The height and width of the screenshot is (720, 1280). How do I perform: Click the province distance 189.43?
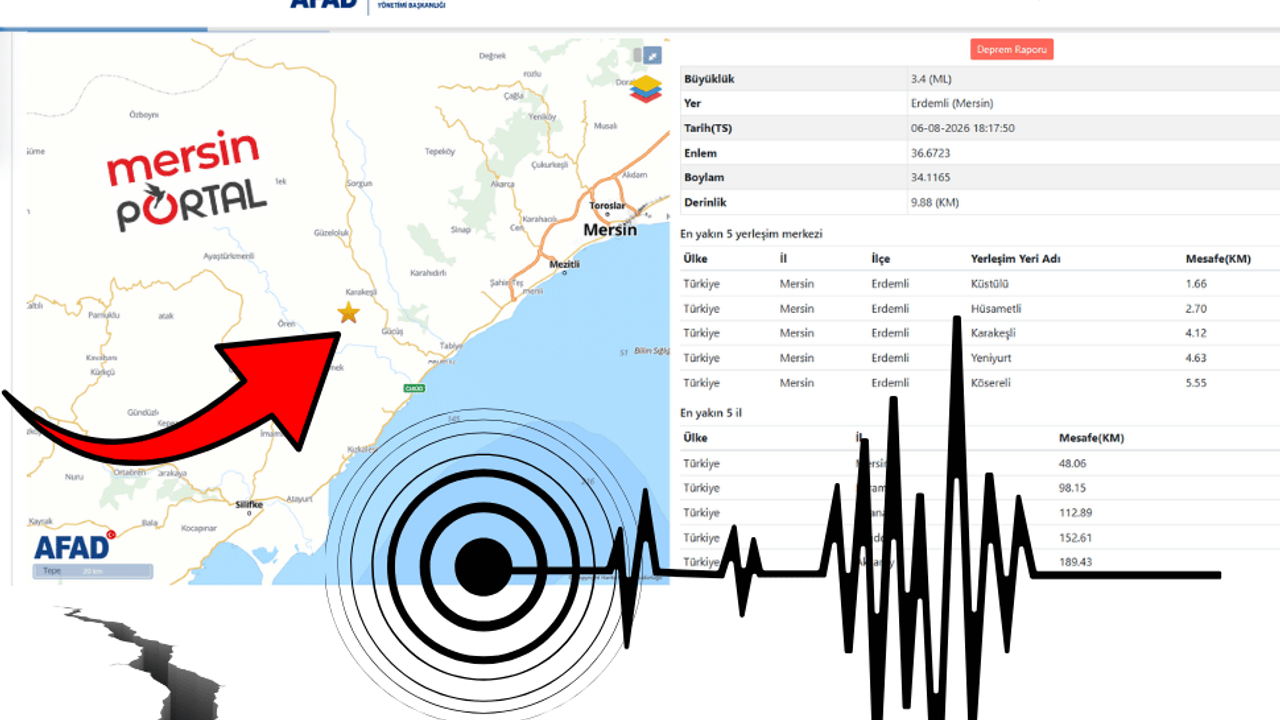point(1075,562)
